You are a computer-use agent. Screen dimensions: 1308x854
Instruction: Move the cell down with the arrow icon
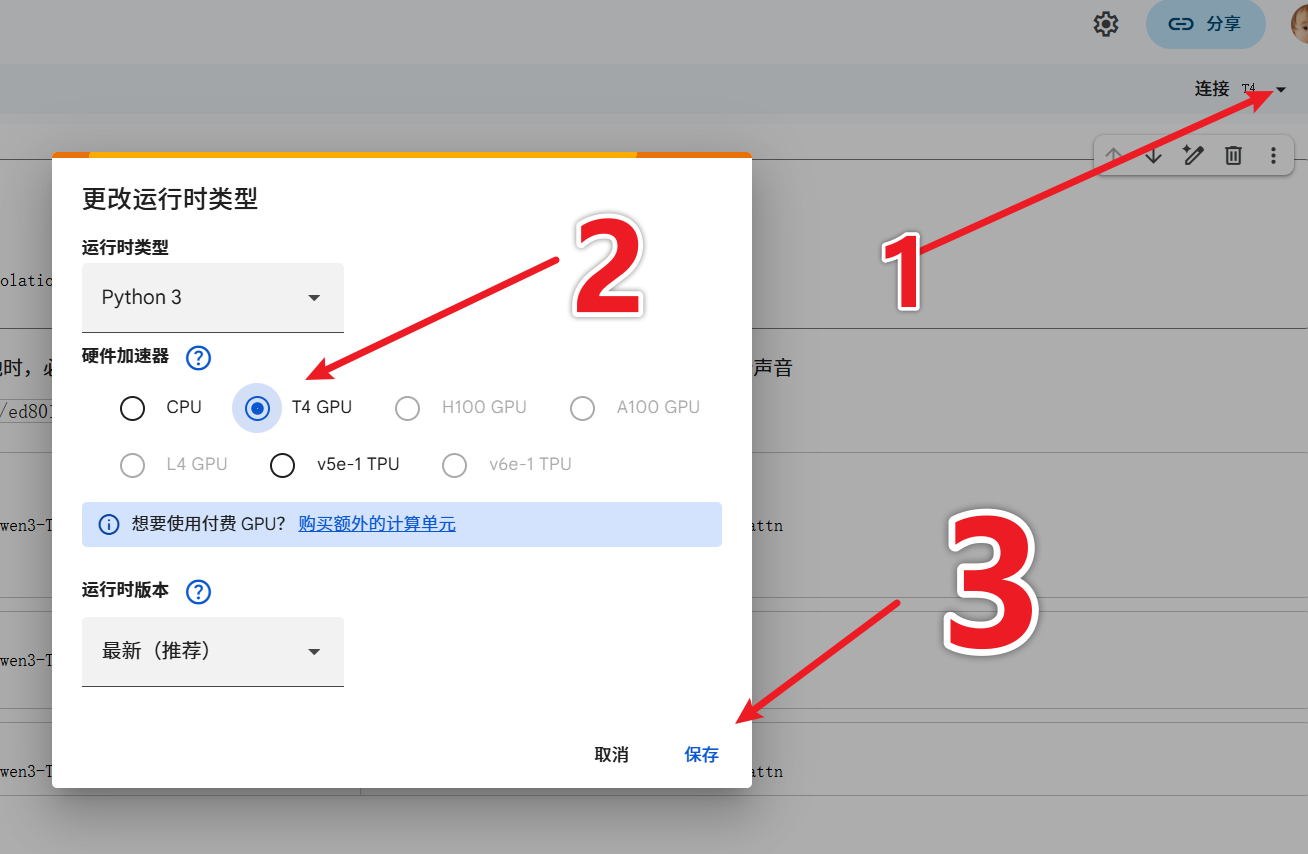(1153, 155)
